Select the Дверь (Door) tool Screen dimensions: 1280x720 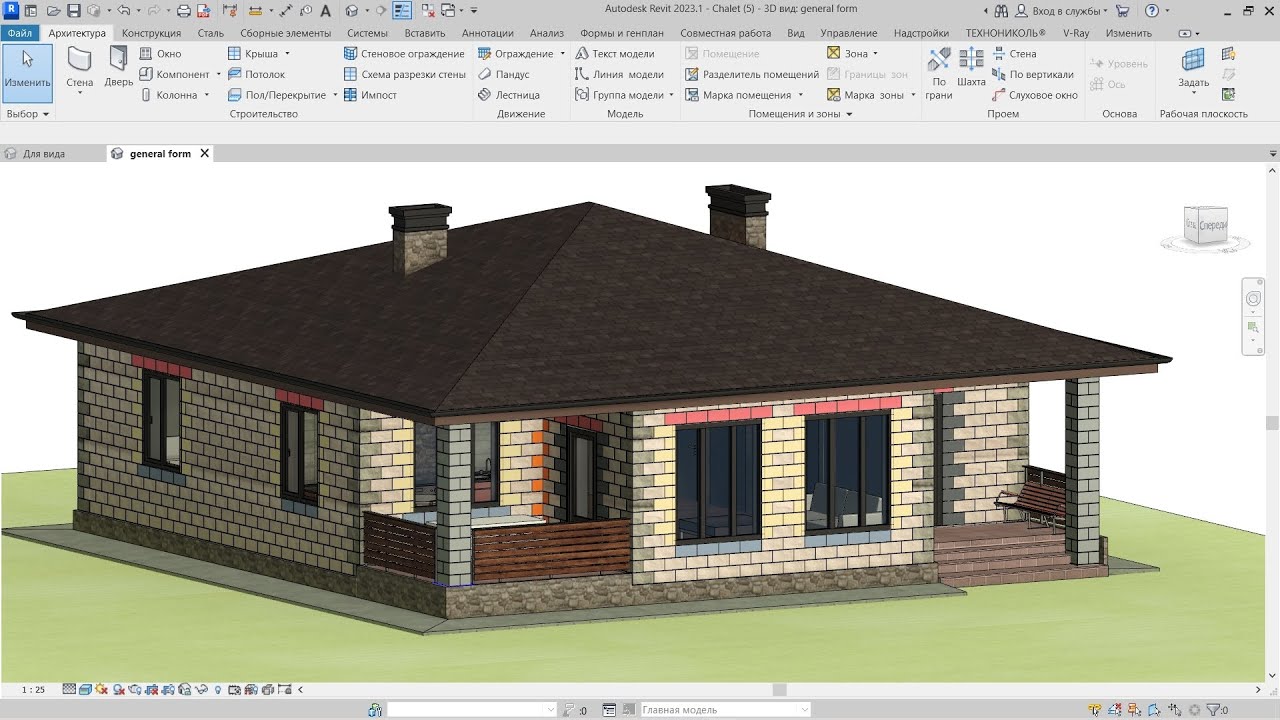[x=118, y=68]
